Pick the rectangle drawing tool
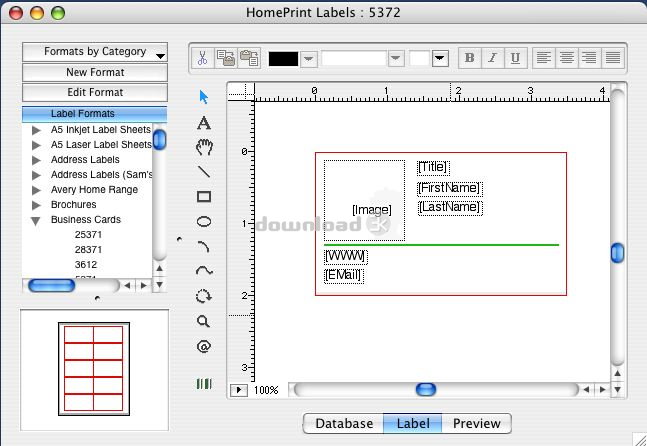Viewport: 647px width, 446px height. (x=204, y=197)
